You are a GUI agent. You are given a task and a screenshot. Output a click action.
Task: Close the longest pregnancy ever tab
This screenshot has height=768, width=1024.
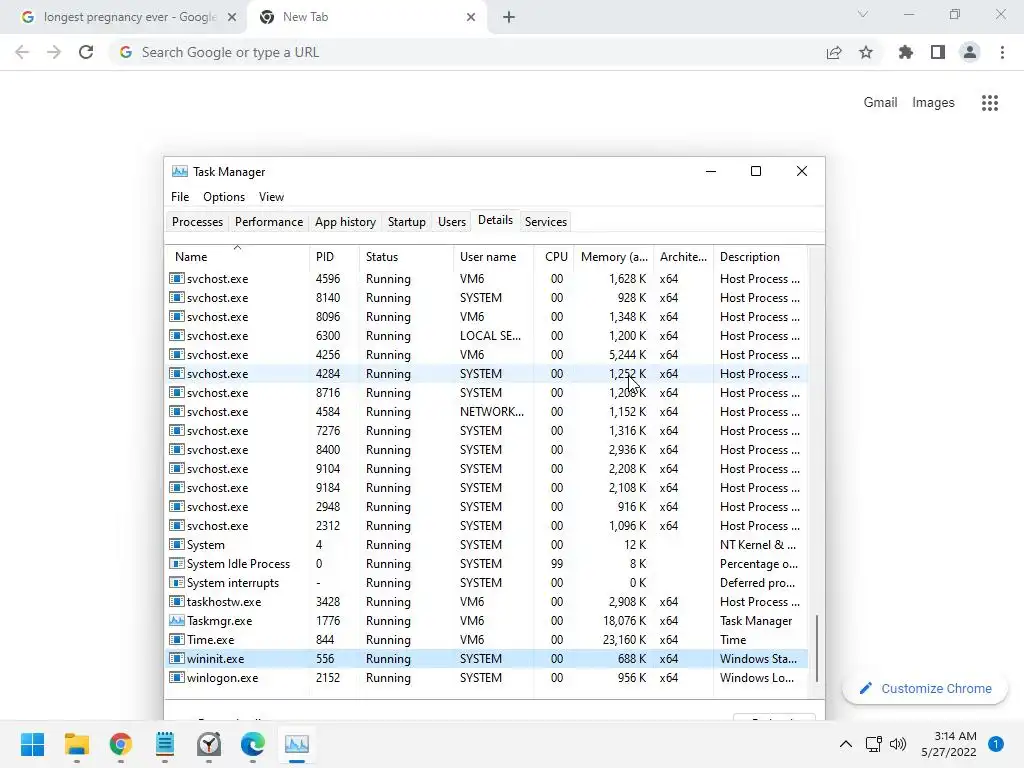[x=232, y=17]
